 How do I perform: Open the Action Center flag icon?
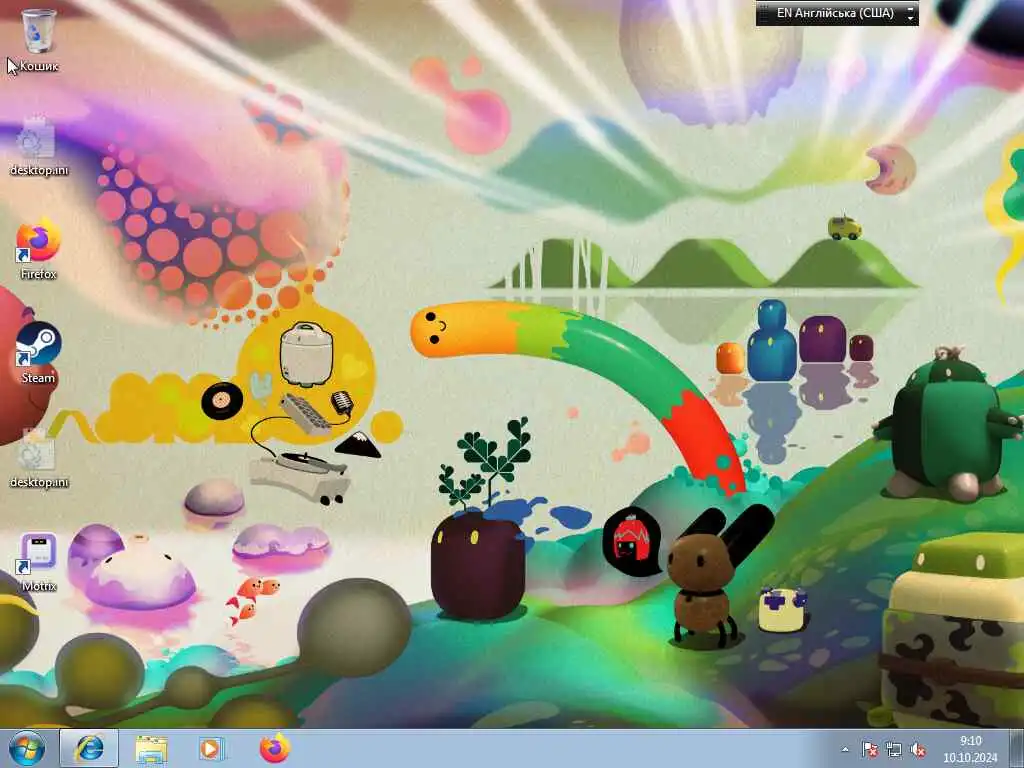coord(869,750)
